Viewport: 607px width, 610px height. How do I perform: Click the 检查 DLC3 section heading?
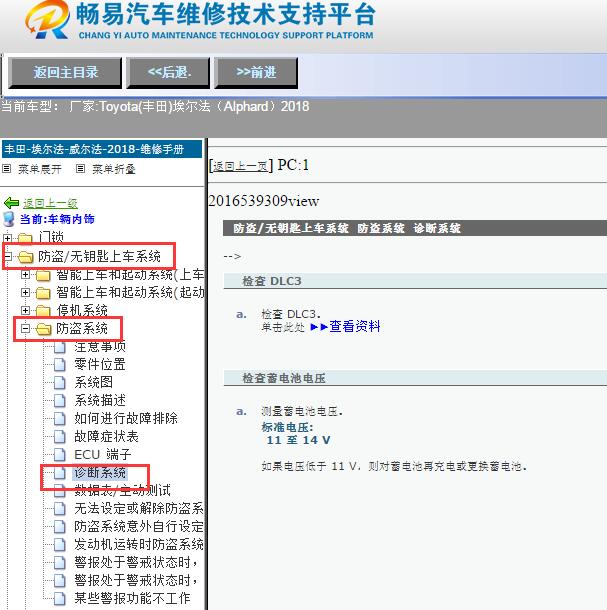[272, 281]
